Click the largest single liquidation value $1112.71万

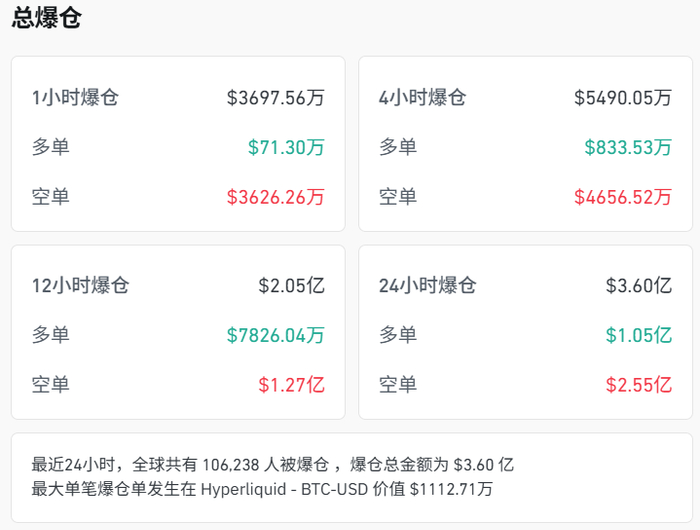[x=451, y=489]
